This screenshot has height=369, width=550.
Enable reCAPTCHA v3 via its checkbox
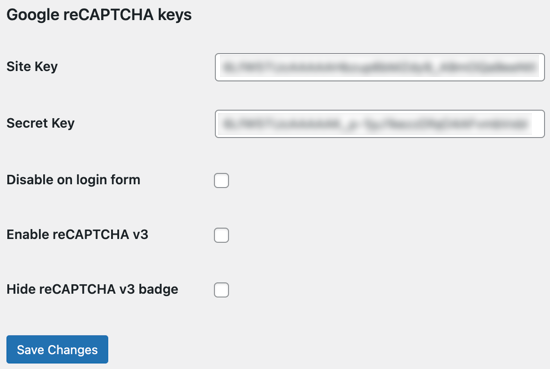(221, 235)
